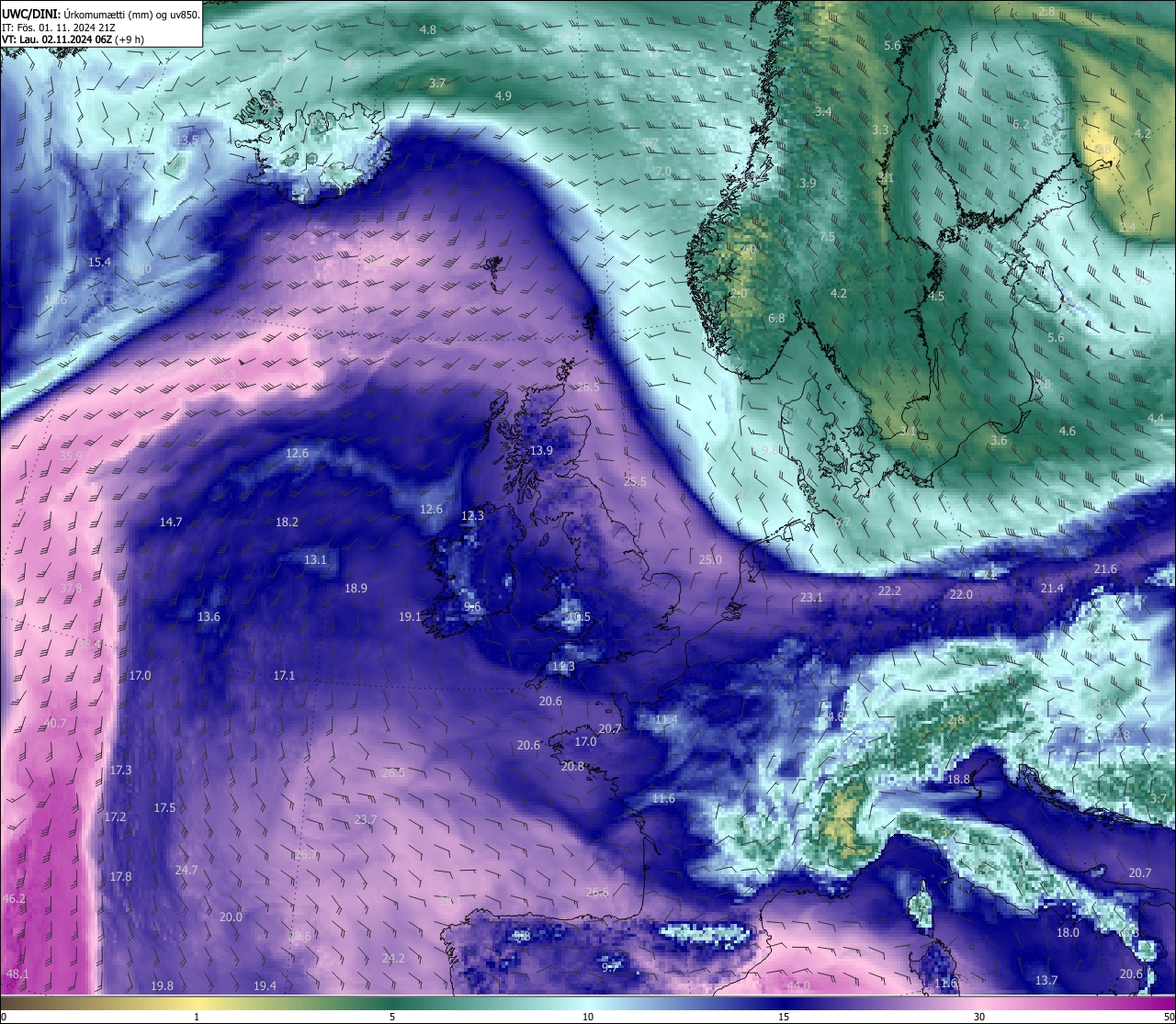Click the 6.2 value over Finland
1176x1024 pixels.
click(1021, 124)
